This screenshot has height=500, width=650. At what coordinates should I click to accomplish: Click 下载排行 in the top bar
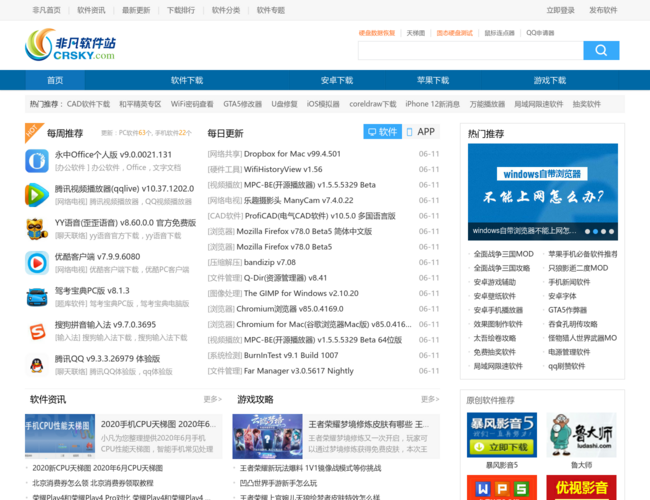click(181, 10)
